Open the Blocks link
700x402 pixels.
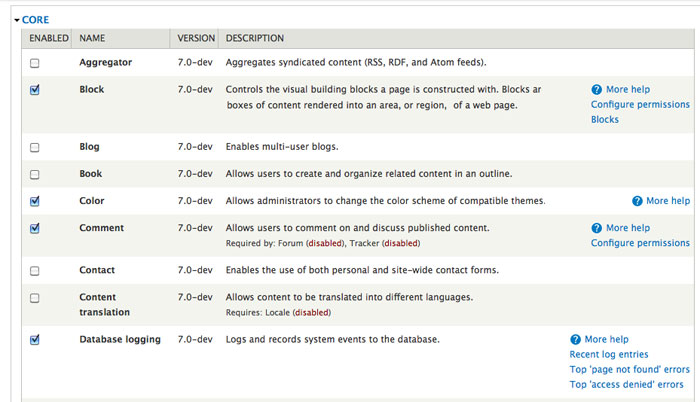605,119
